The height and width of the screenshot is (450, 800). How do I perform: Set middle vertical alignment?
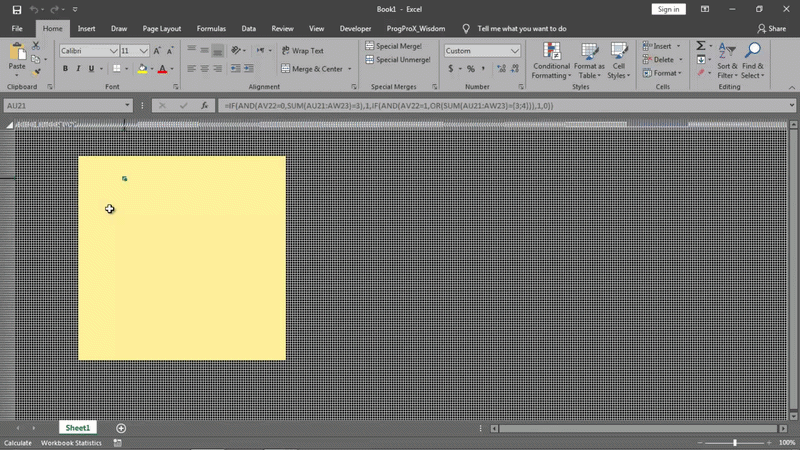pos(204,50)
